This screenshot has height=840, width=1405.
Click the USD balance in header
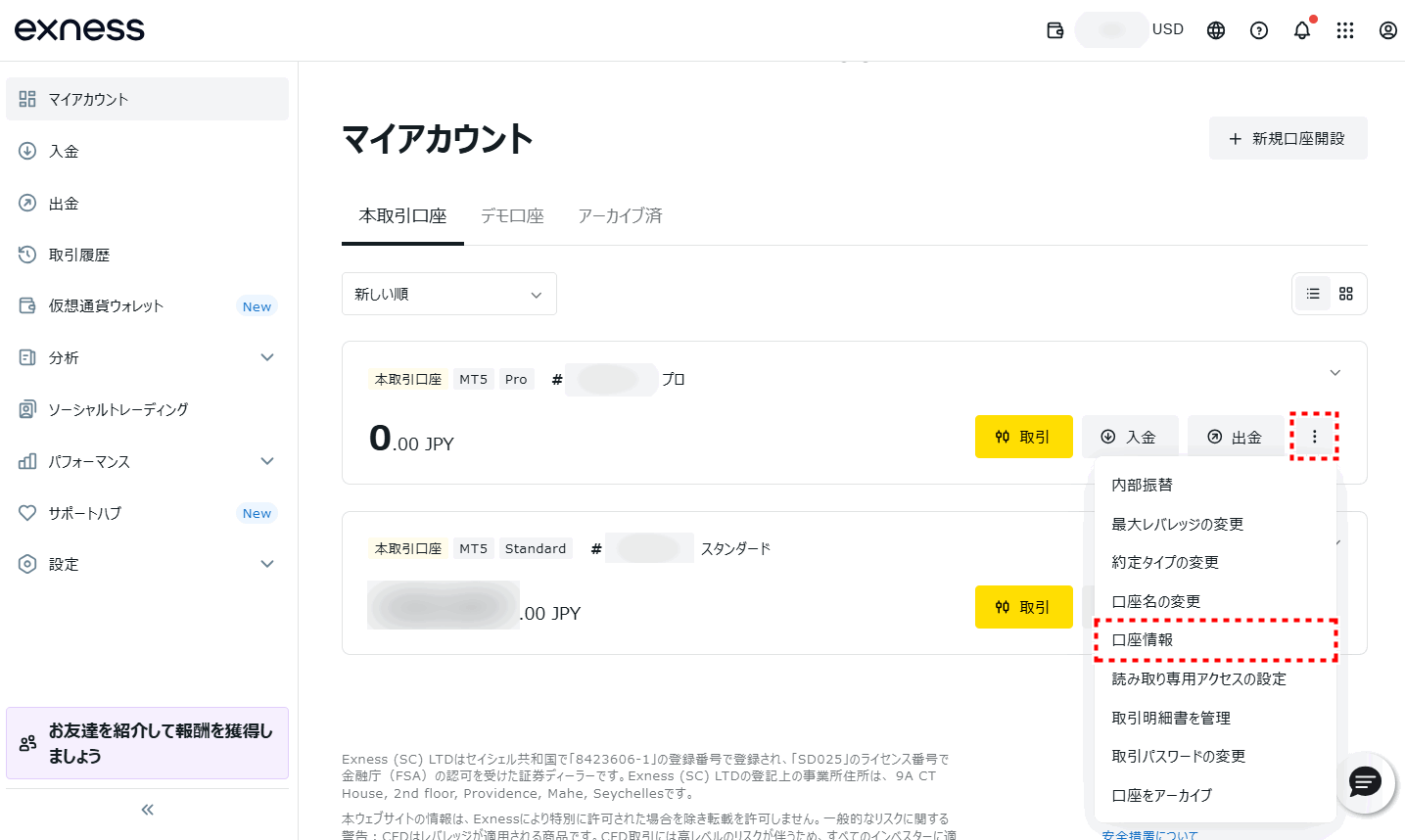pyautogui.click(x=1130, y=30)
